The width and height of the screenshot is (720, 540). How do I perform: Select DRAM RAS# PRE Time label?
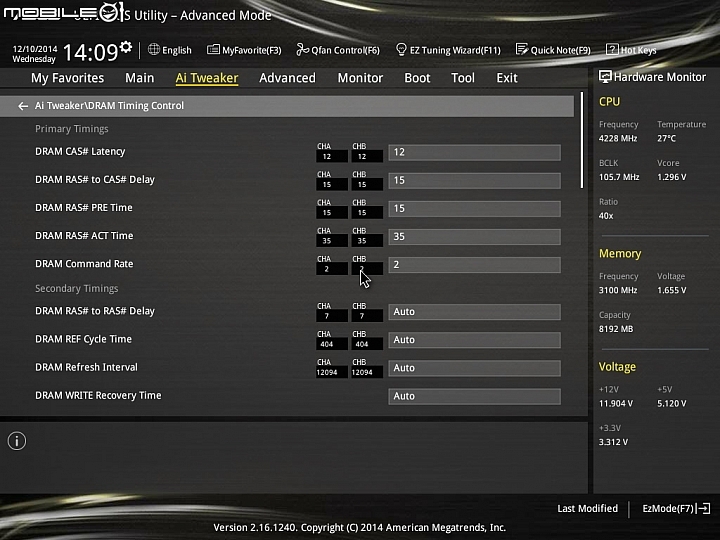(84, 208)
